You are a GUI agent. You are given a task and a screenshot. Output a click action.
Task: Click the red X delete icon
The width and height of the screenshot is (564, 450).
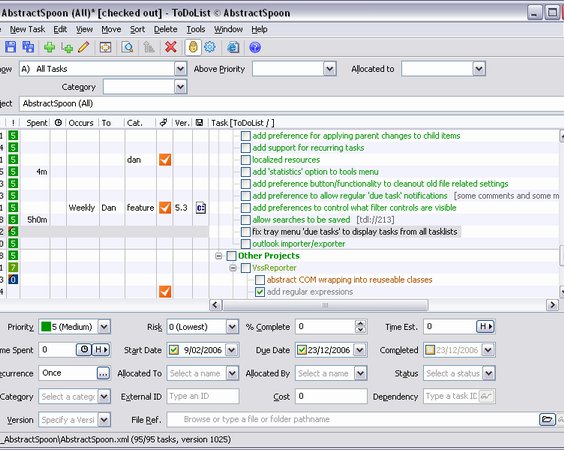click(x=171, y=47)
